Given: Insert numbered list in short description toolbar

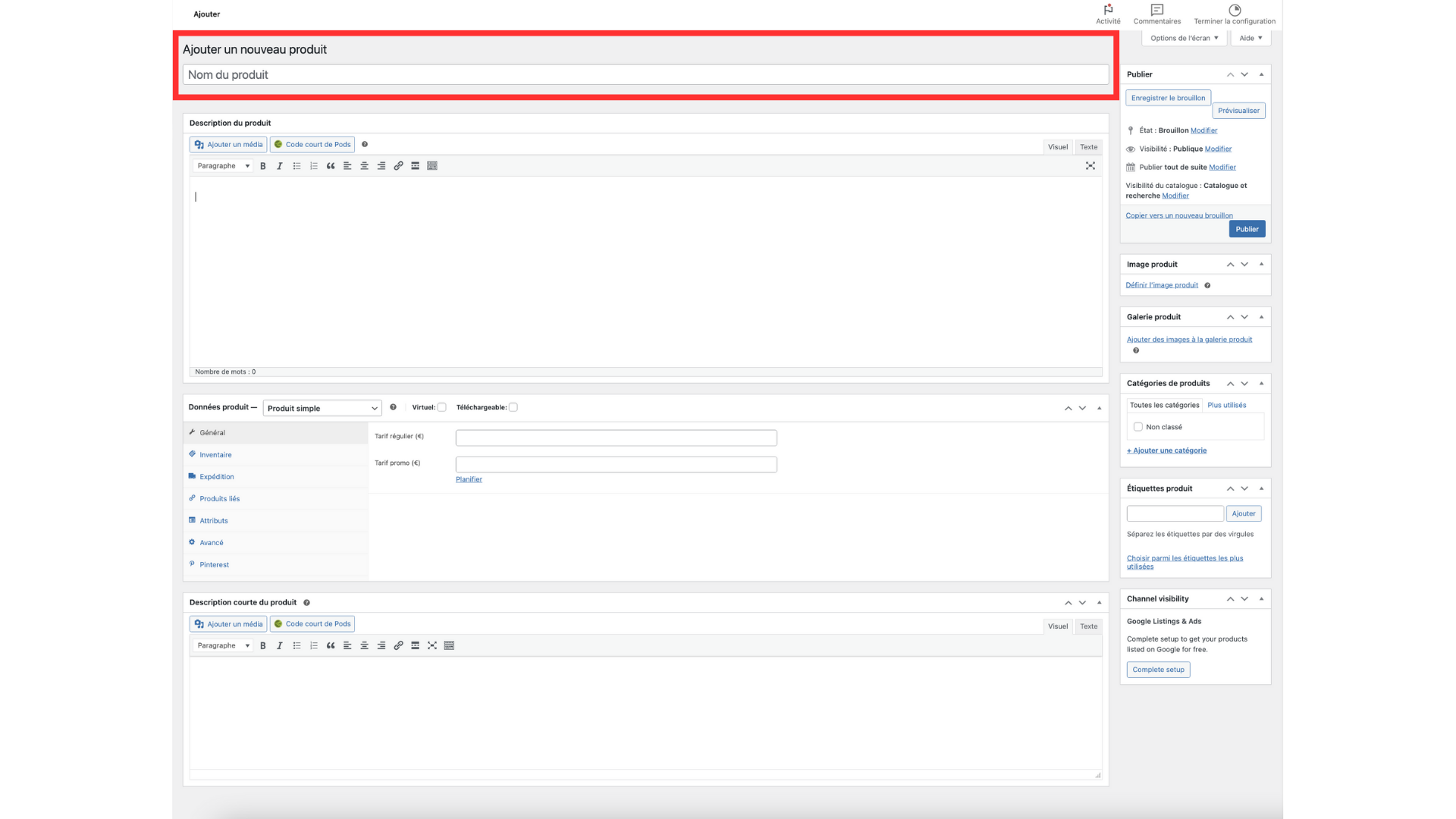Looking at the screenshot, I should 314,646.
